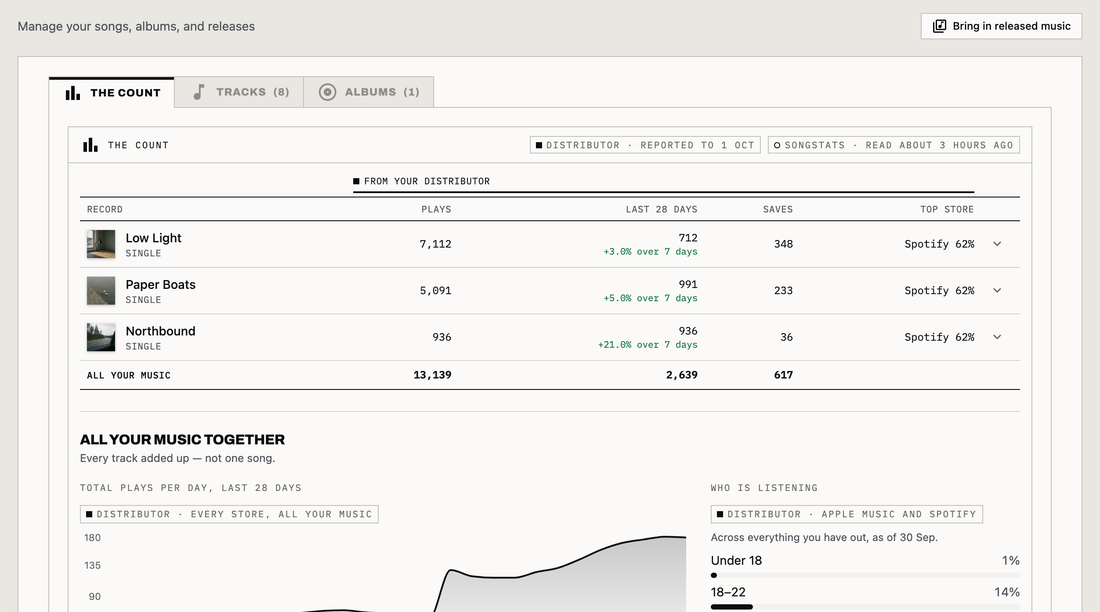
Task: Click the total plays per day chart
Action: 383,571
